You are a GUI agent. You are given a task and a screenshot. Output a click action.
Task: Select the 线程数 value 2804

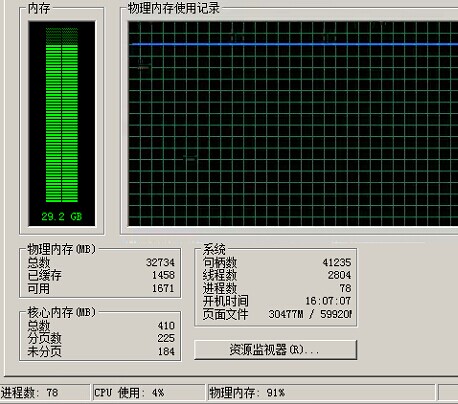coord(339,275)
